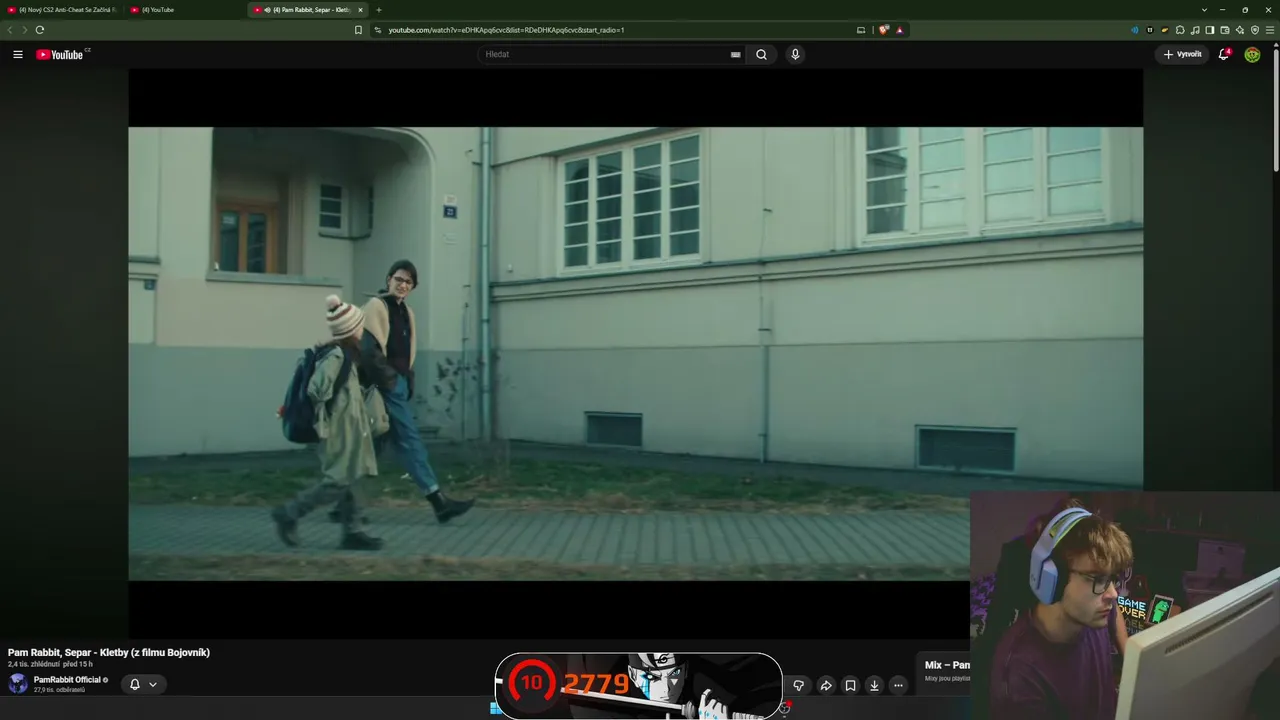Select the Pam Rabbit, Separ tab
The image size is (1280, 720).
[x=308, y=10]
